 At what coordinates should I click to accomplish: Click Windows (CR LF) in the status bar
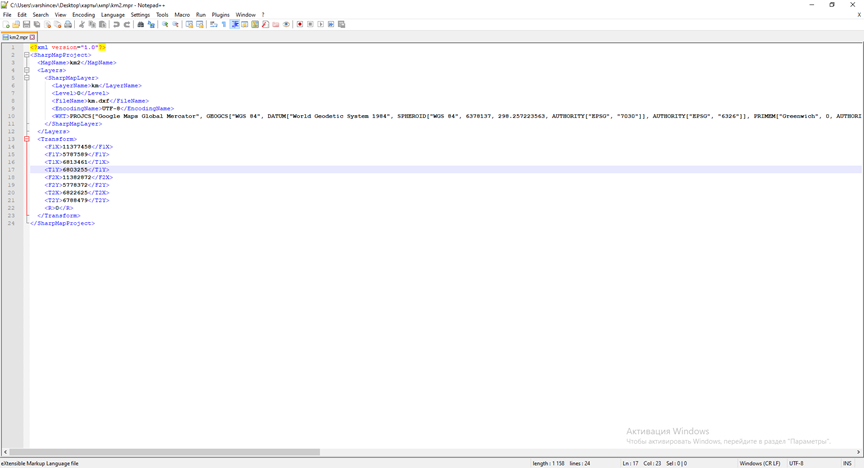tap(759, 463)
